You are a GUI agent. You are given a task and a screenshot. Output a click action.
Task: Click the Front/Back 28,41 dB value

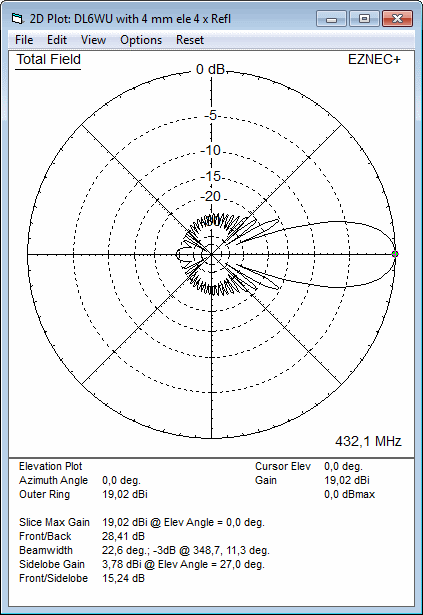tap(123, 536)
